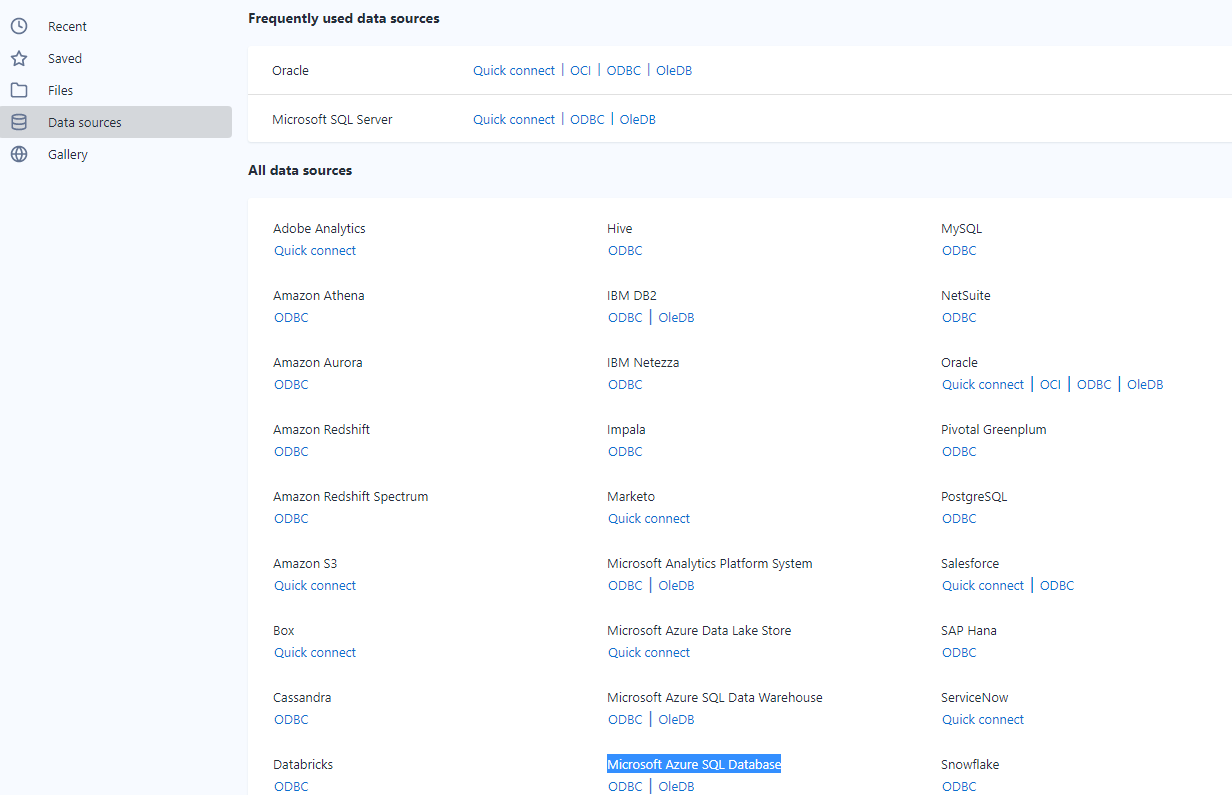The height and width of the screenshot is (795, 1232).
Task: Open PostgreSQL via ODBC
Action: point(959,518)
